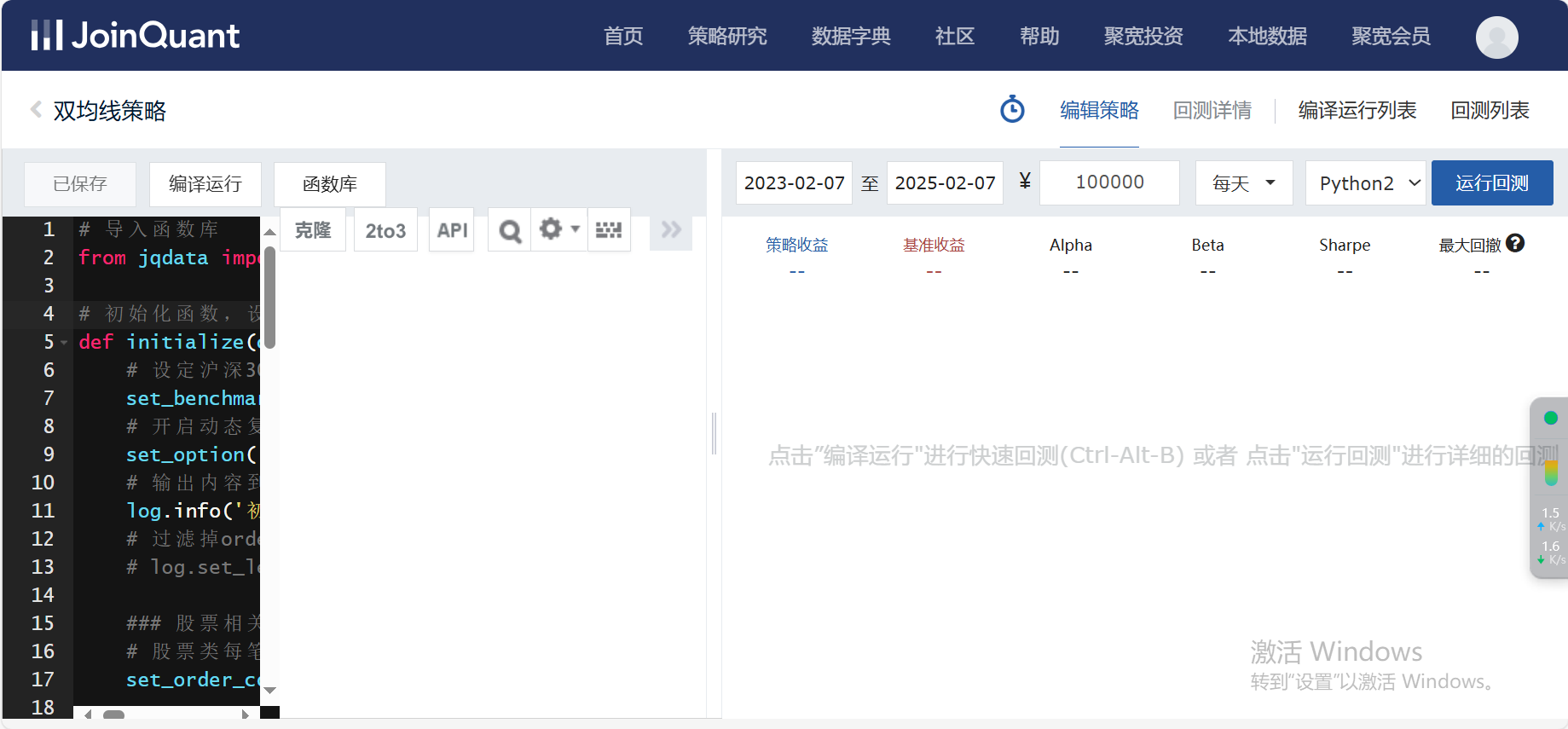Click the stopwatch timer icon
Image resolution: width=1568 pixels, height=729 pixels.
[x=1012, y=109]
